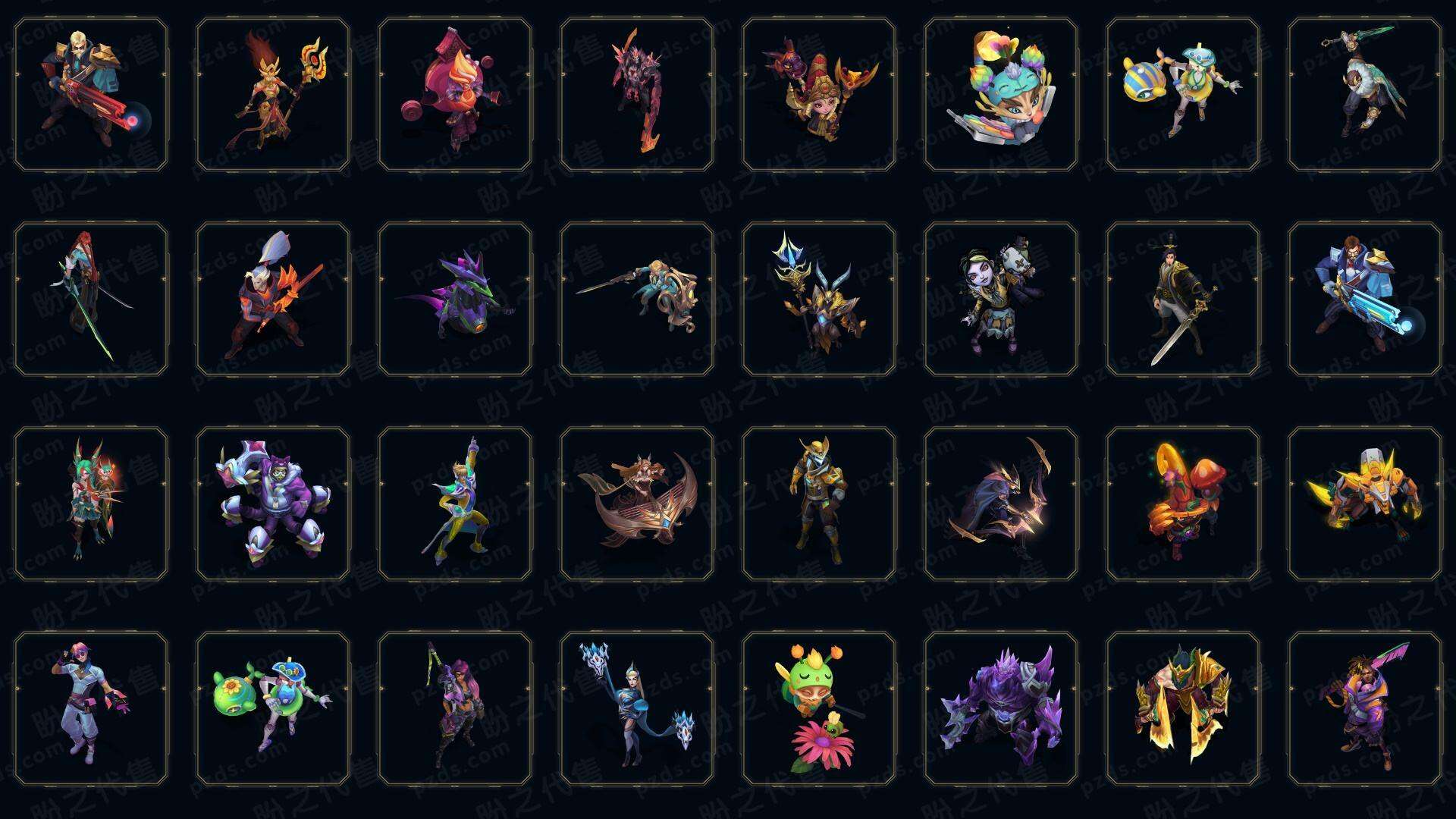1456x819 pixels.
Task: Choose the yordle with red pointed hat
Action: point(819,95)
